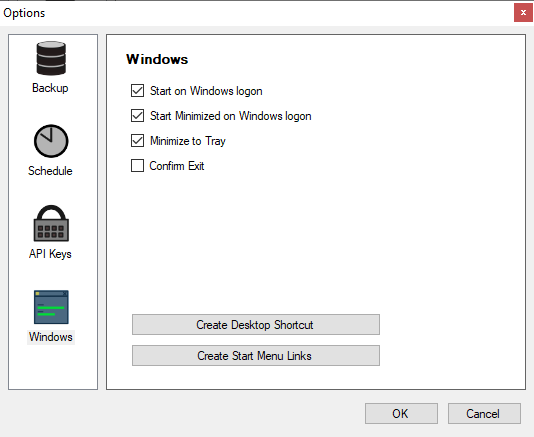
Task: Select the Schedule clock icon
Action: coord(51,141)
